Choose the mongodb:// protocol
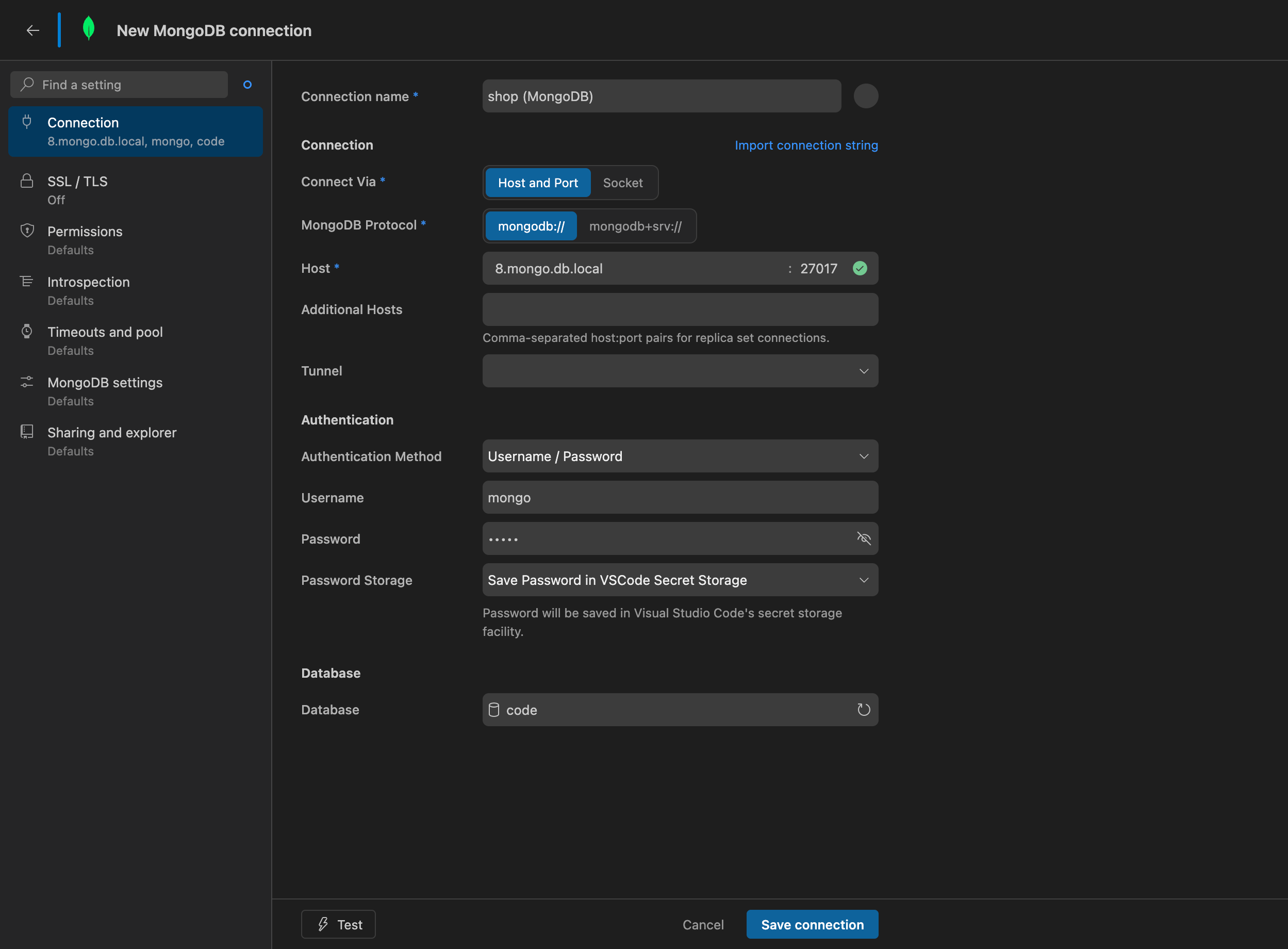This screenshot has height=949, width=1288. pos(531,226)
